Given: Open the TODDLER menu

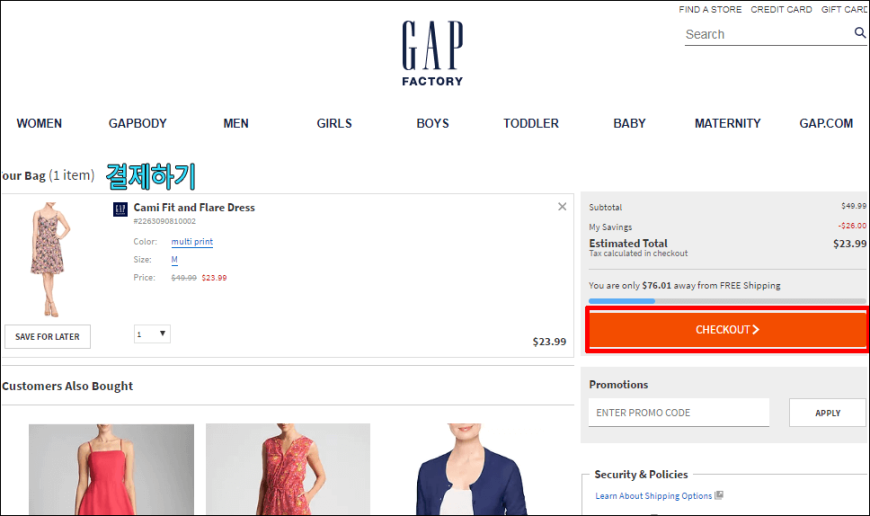Looking at the screenshot, I should point(531,123).
